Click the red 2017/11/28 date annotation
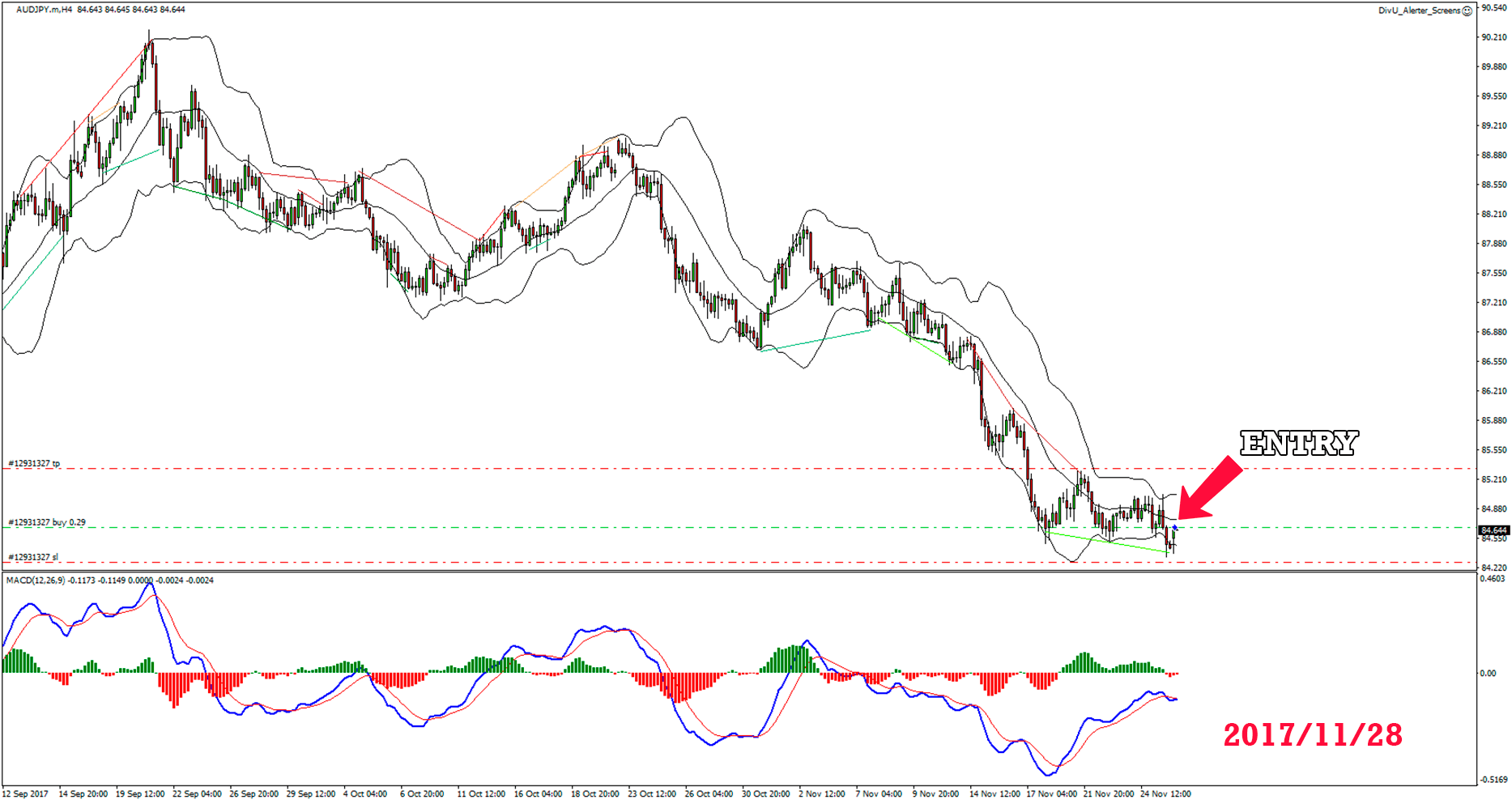This screenshot has height=804, width=1512. (x=1312, y=734)
